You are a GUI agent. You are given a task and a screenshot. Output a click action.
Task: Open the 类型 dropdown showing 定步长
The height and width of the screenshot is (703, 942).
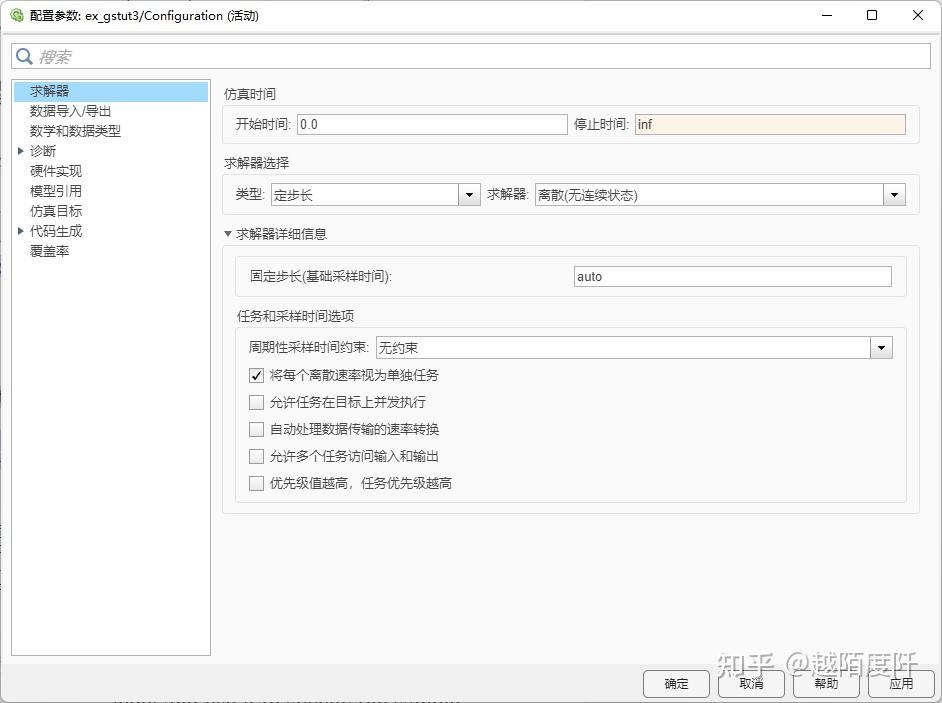point(468,194)
